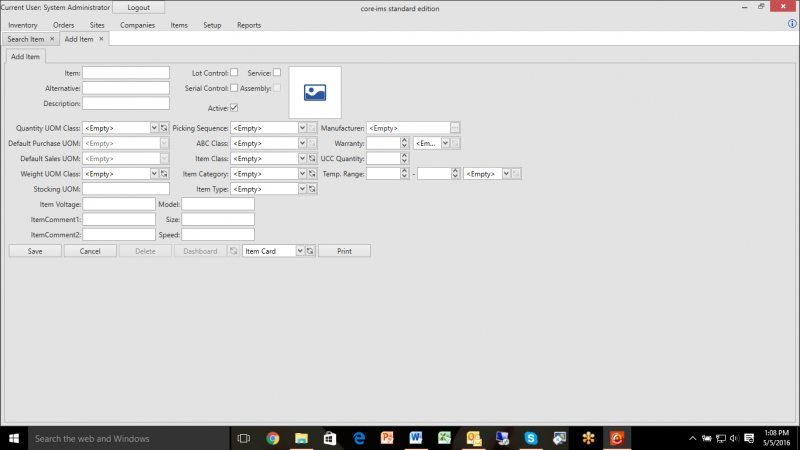800x450 pixels.
Task: Open the Action Center notifications icon
Action: pyautogui.click(x=749, y=438)
